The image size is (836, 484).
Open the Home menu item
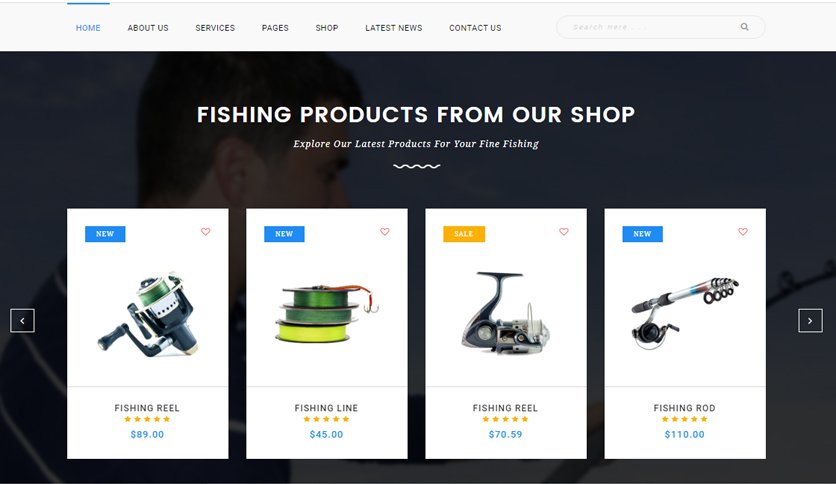point(88,28)
